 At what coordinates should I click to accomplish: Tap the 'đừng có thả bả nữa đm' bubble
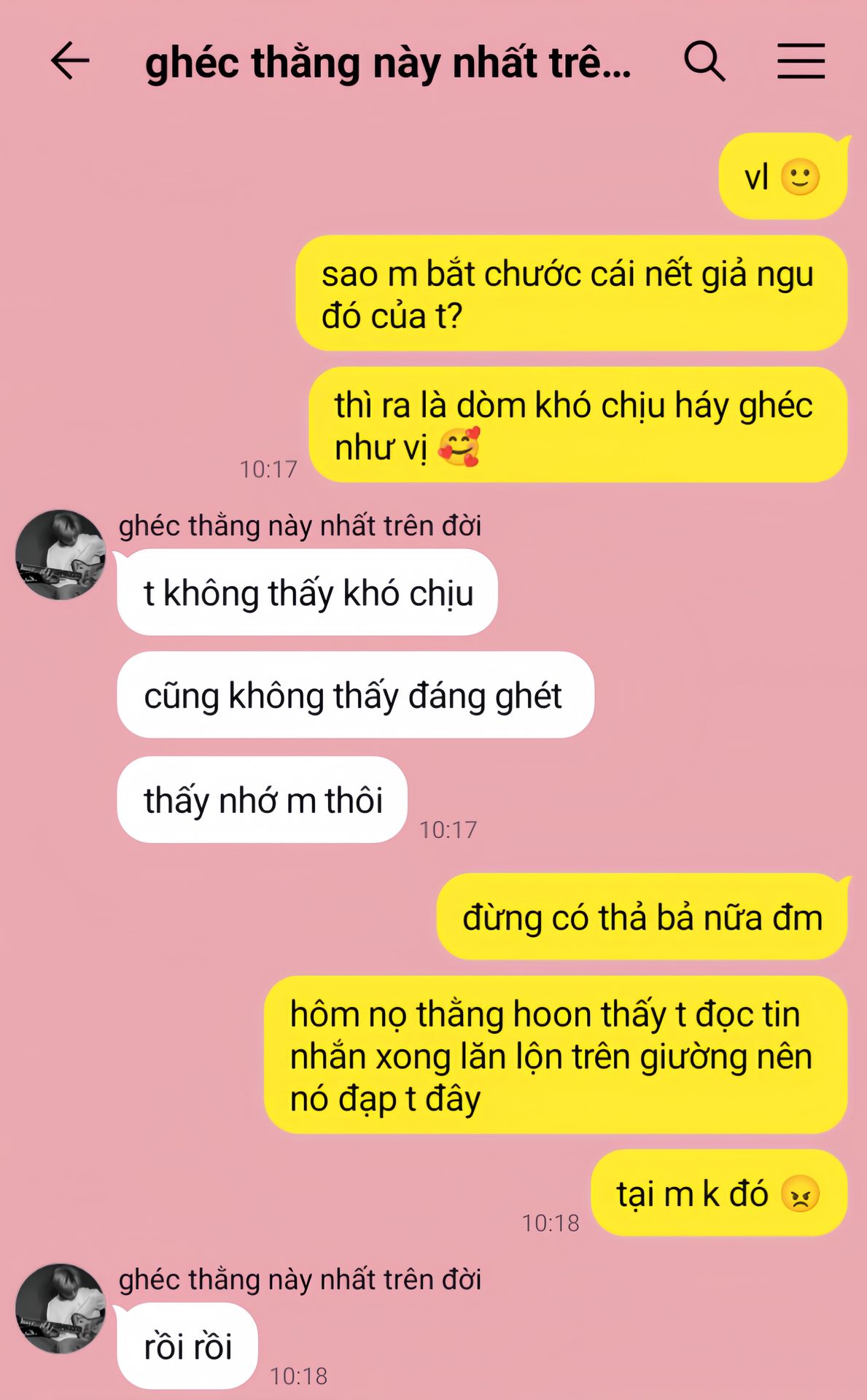642,917
